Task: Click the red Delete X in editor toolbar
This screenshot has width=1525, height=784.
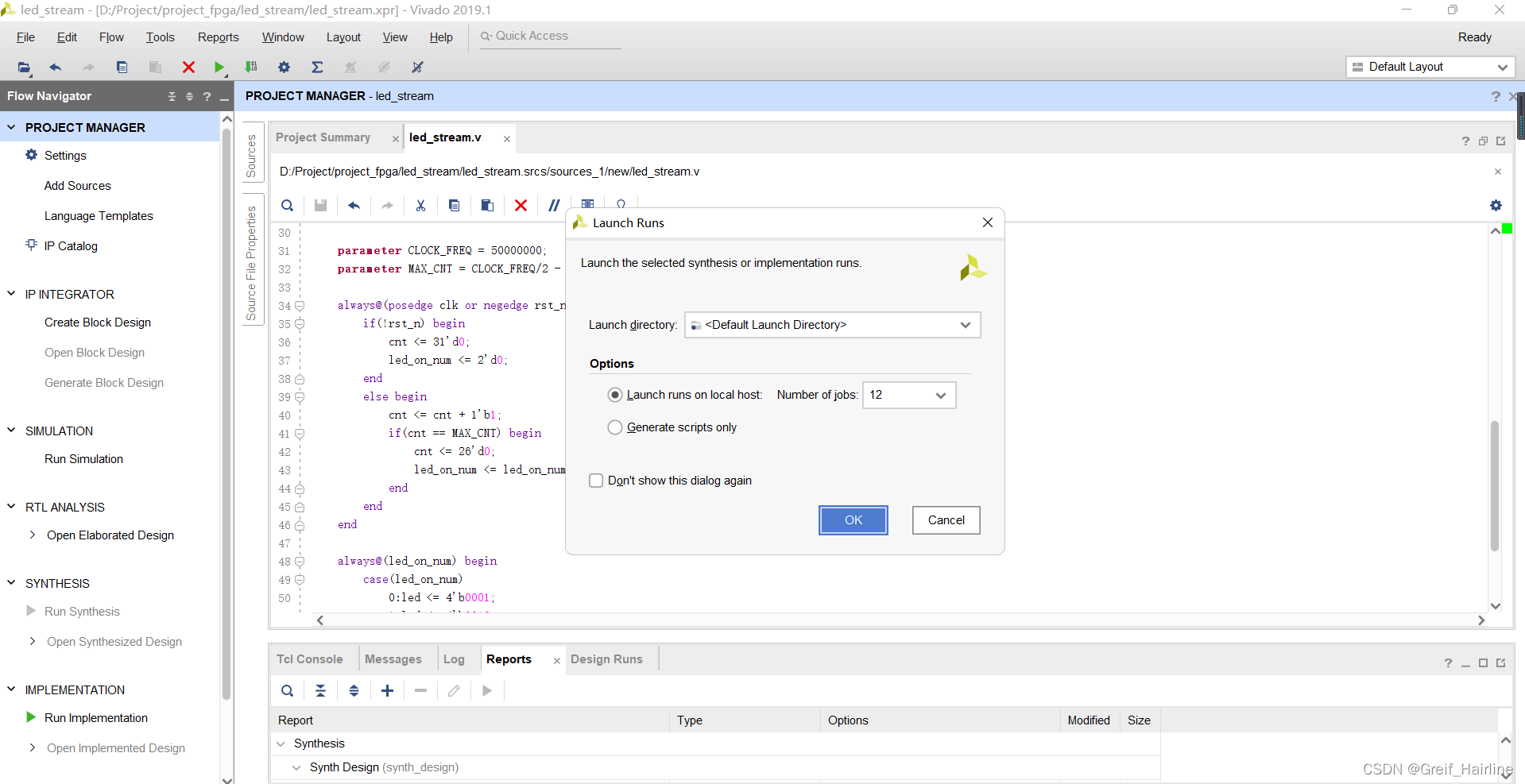Action: coord(521,206)
